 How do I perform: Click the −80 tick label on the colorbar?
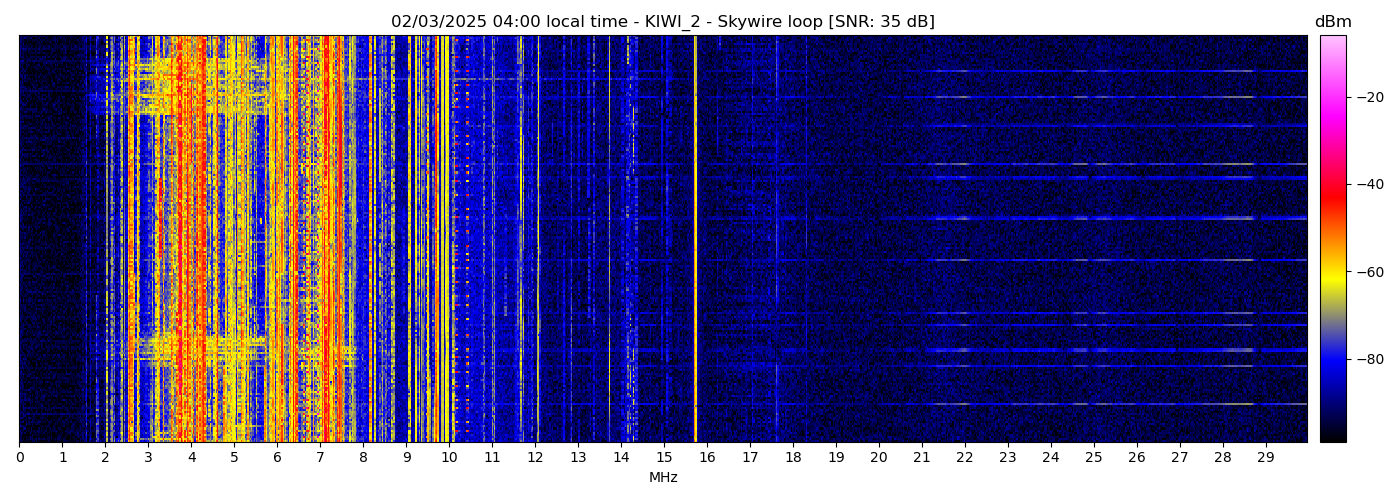pyautogui.click(x=1370, y=359)
